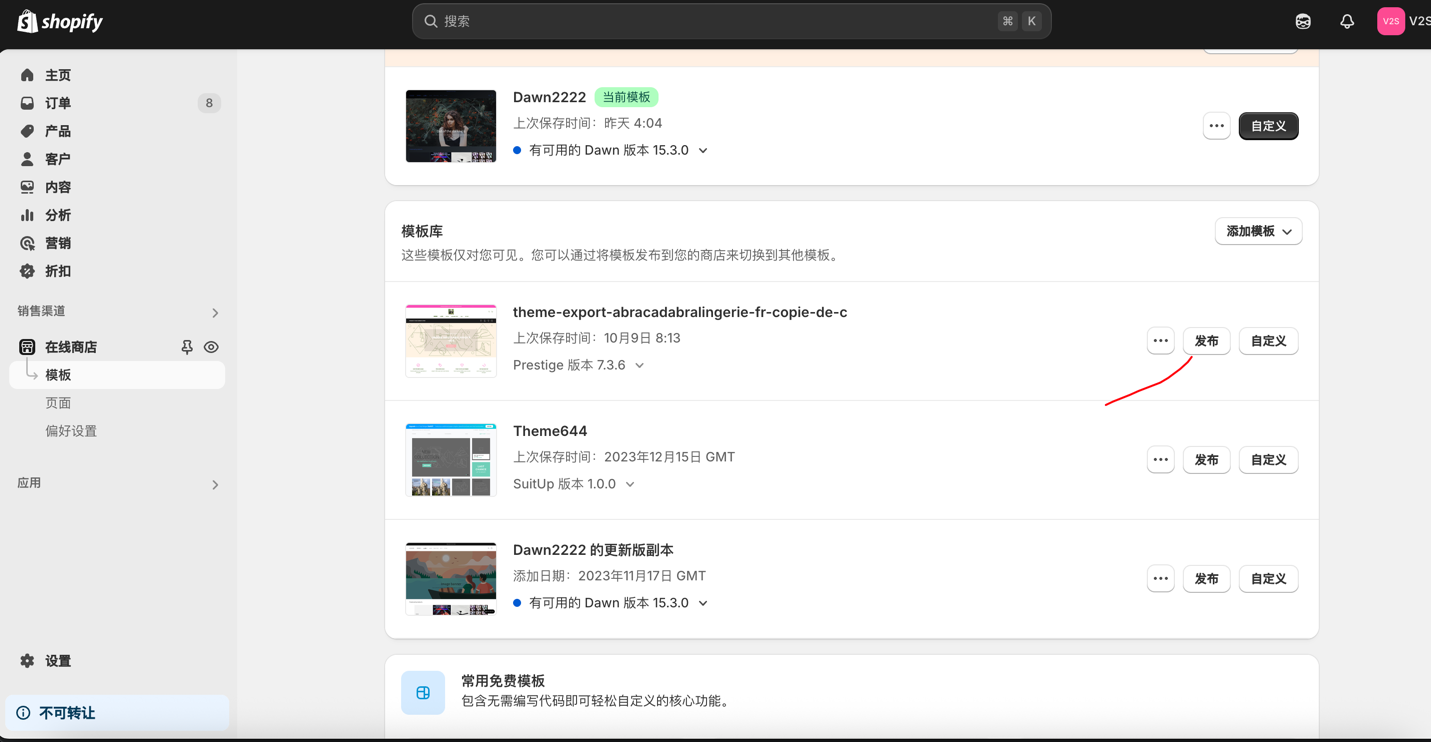Click the 内容 content icon
Screen dimensions: 1431x742
[27, 187]
